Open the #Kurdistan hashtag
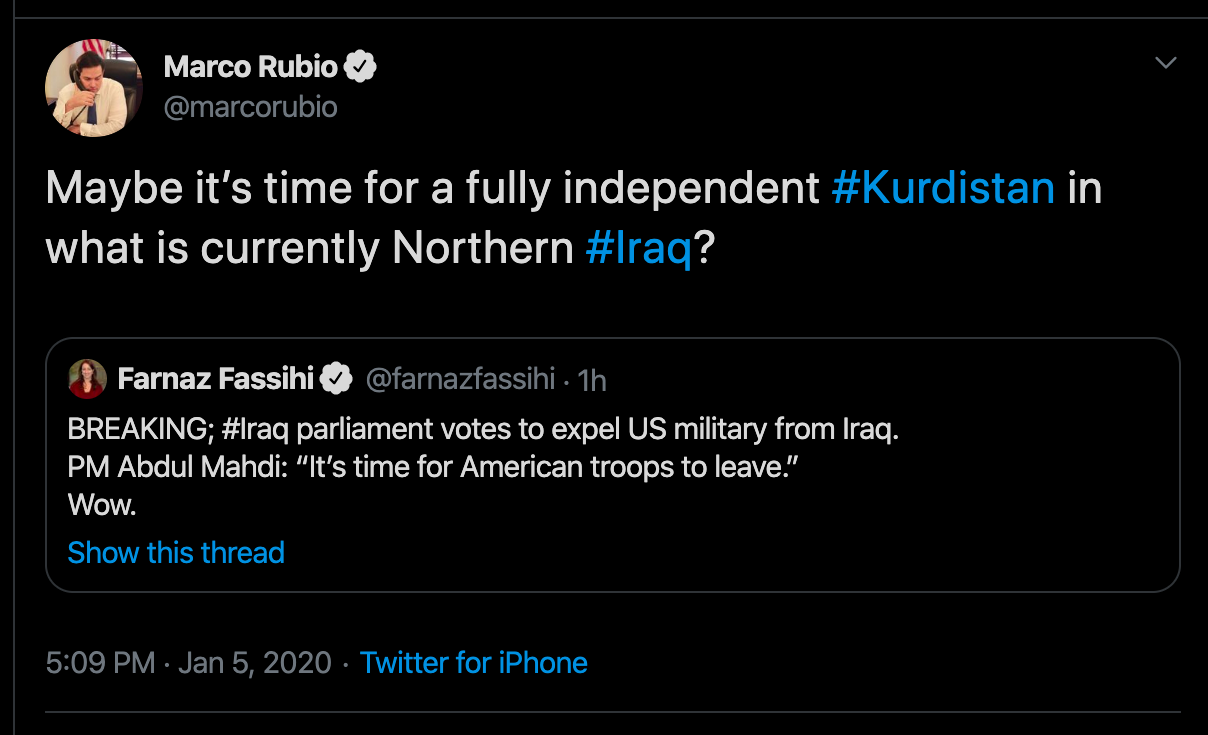The width and height of the screenshot is (1208, 735). pos(943,189)
